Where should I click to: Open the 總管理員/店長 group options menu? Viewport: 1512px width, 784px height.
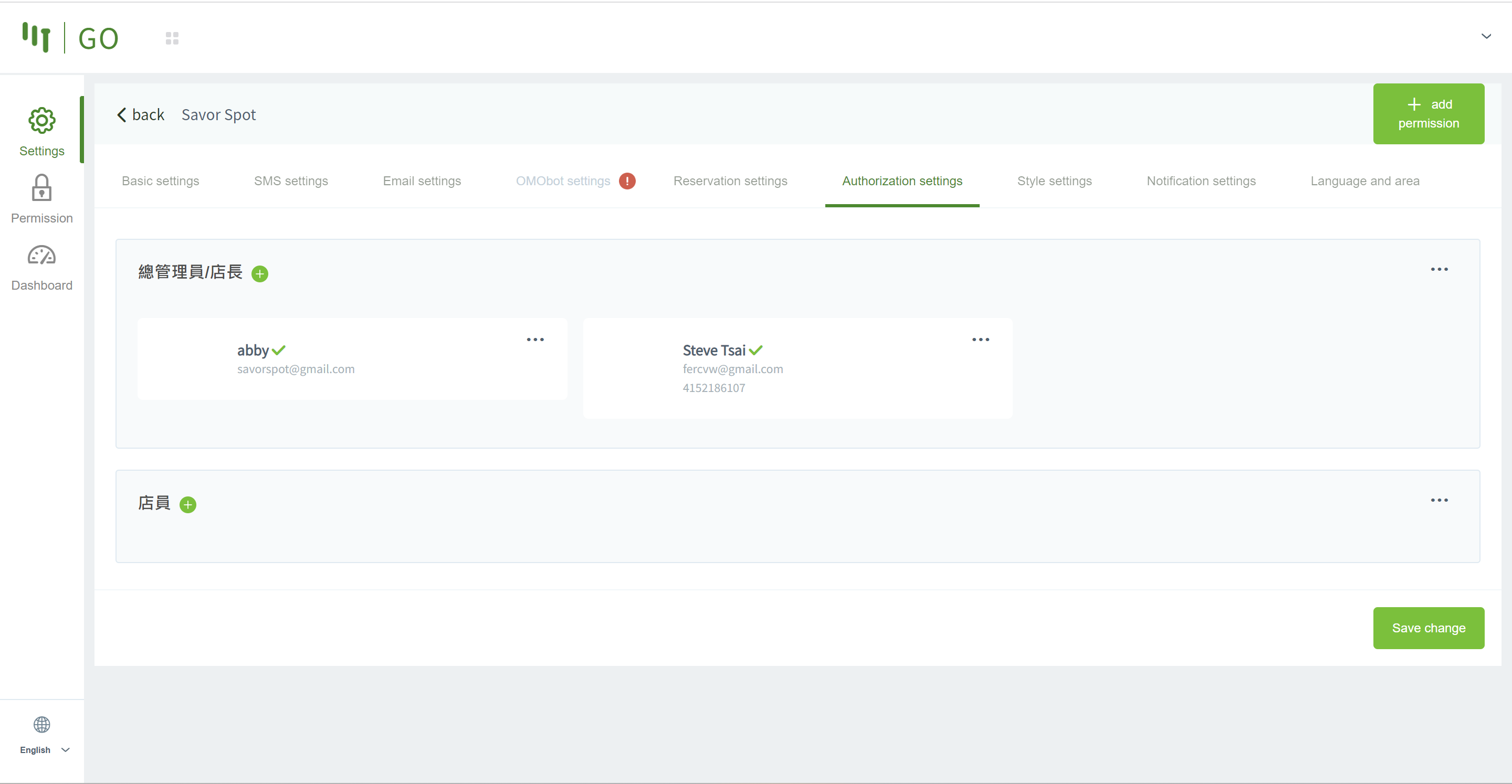1438,269
